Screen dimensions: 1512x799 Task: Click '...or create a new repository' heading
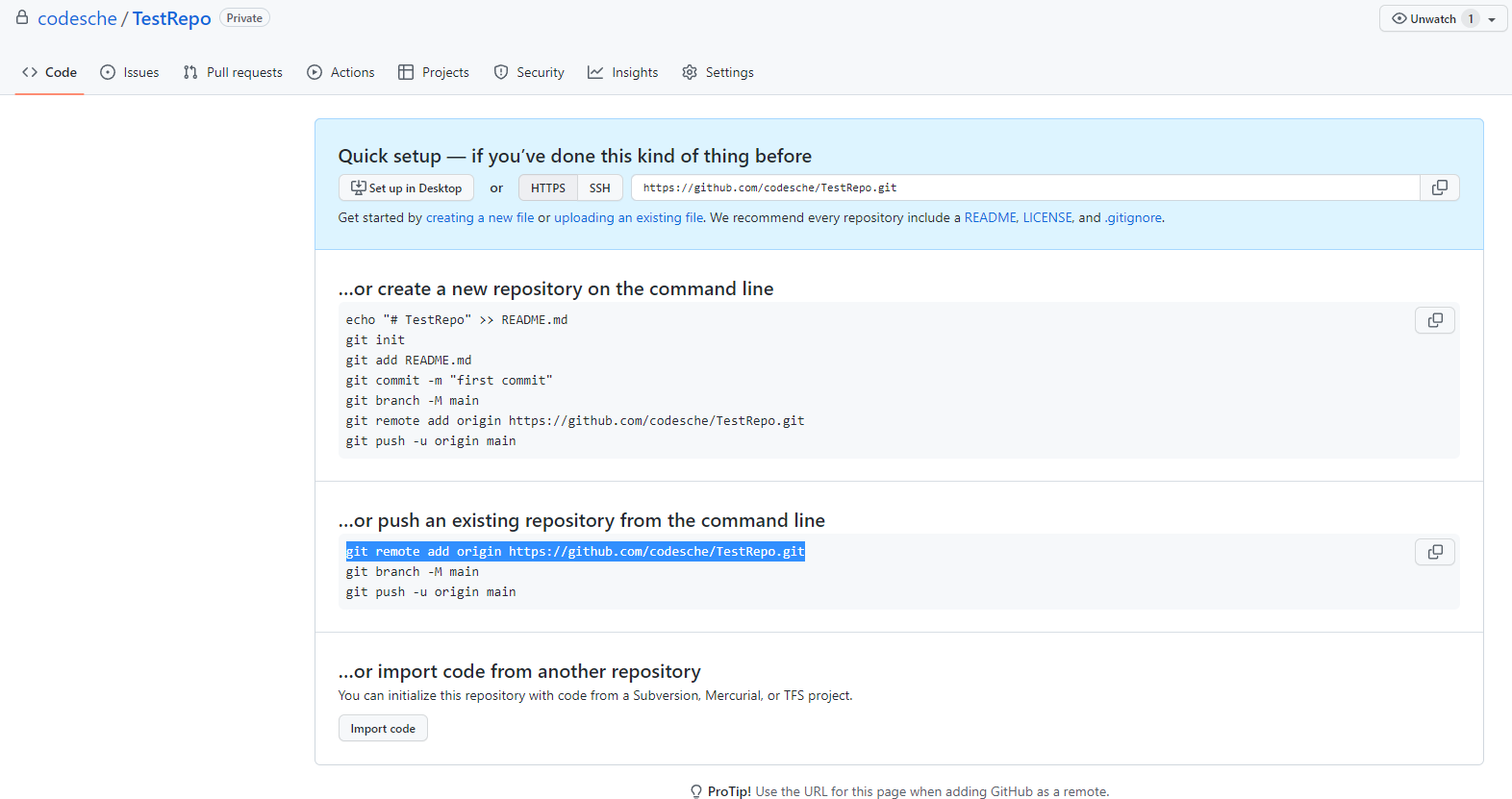tap(556, 288)
